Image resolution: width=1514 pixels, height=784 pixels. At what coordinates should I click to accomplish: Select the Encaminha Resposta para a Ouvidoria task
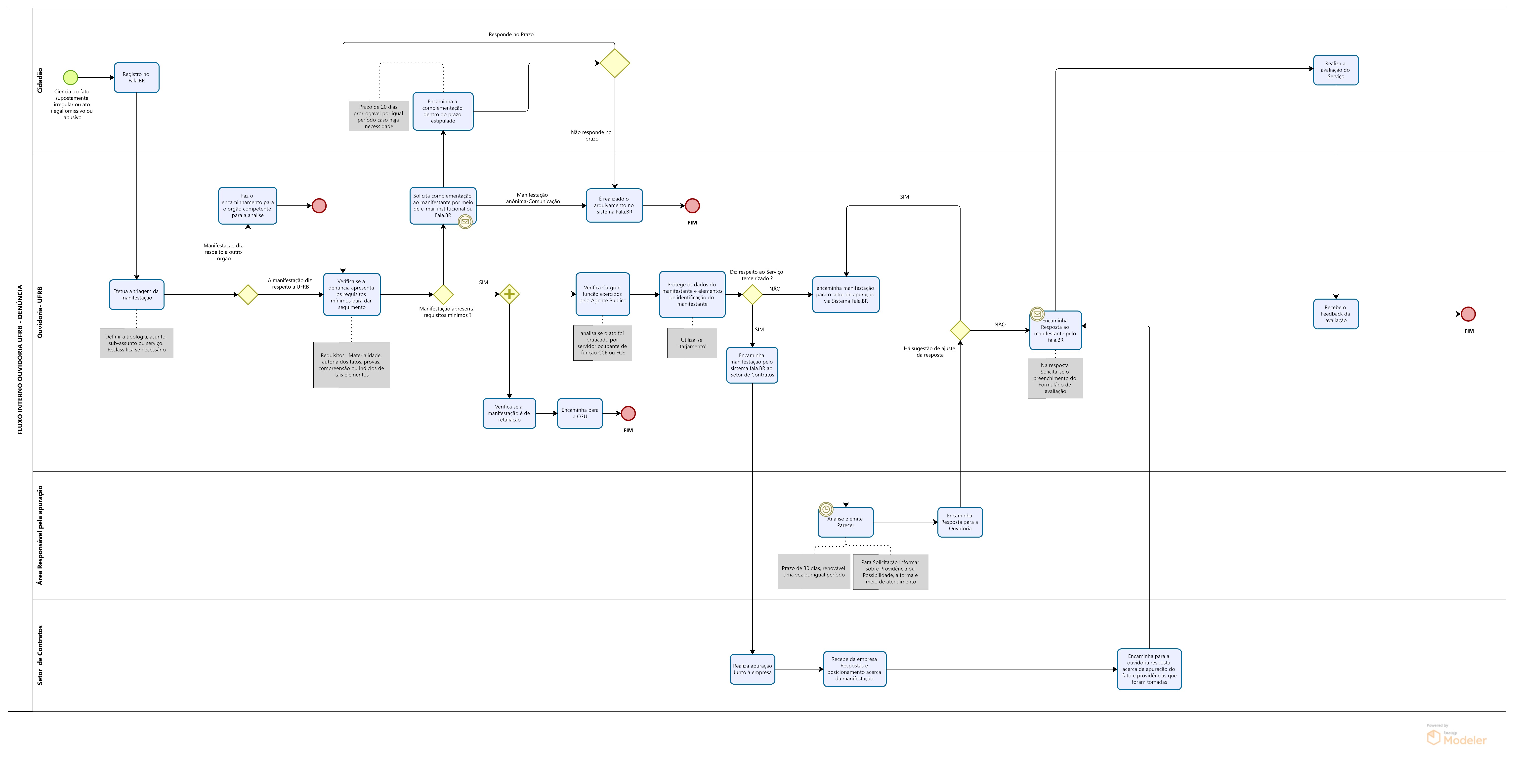tap(960, 522)
